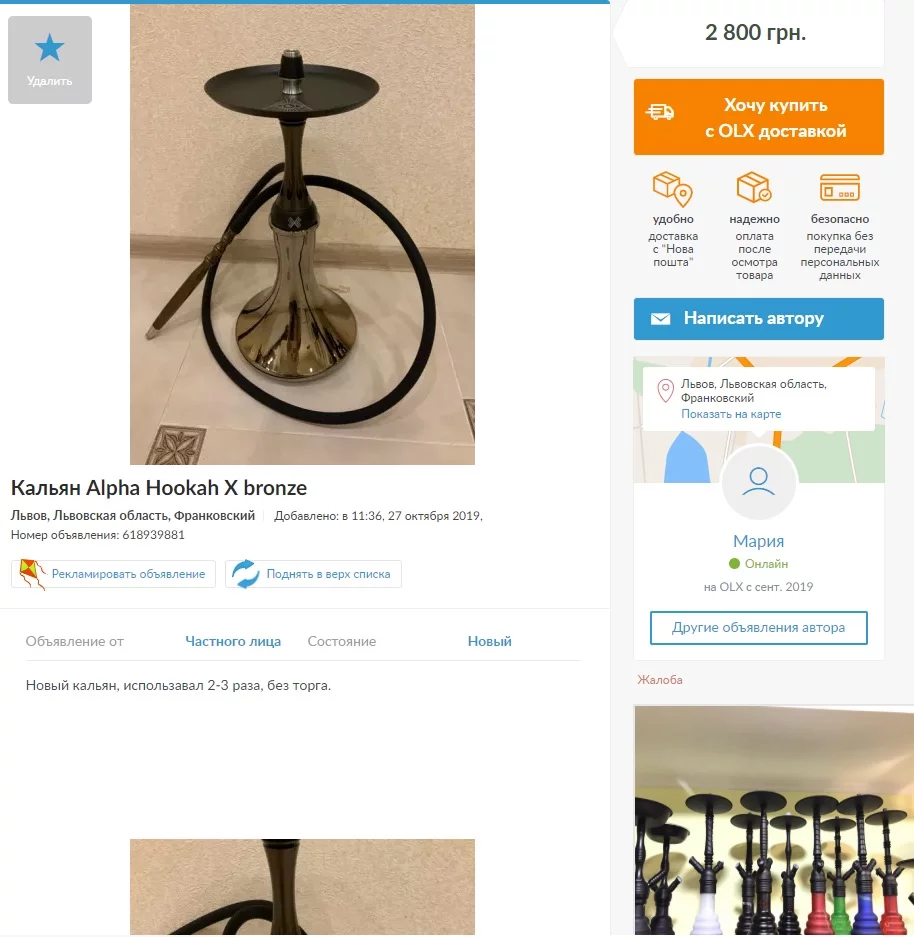Select the Частного лица filter link
Viewport: 914px width, 937px height.
coord(233,641)
